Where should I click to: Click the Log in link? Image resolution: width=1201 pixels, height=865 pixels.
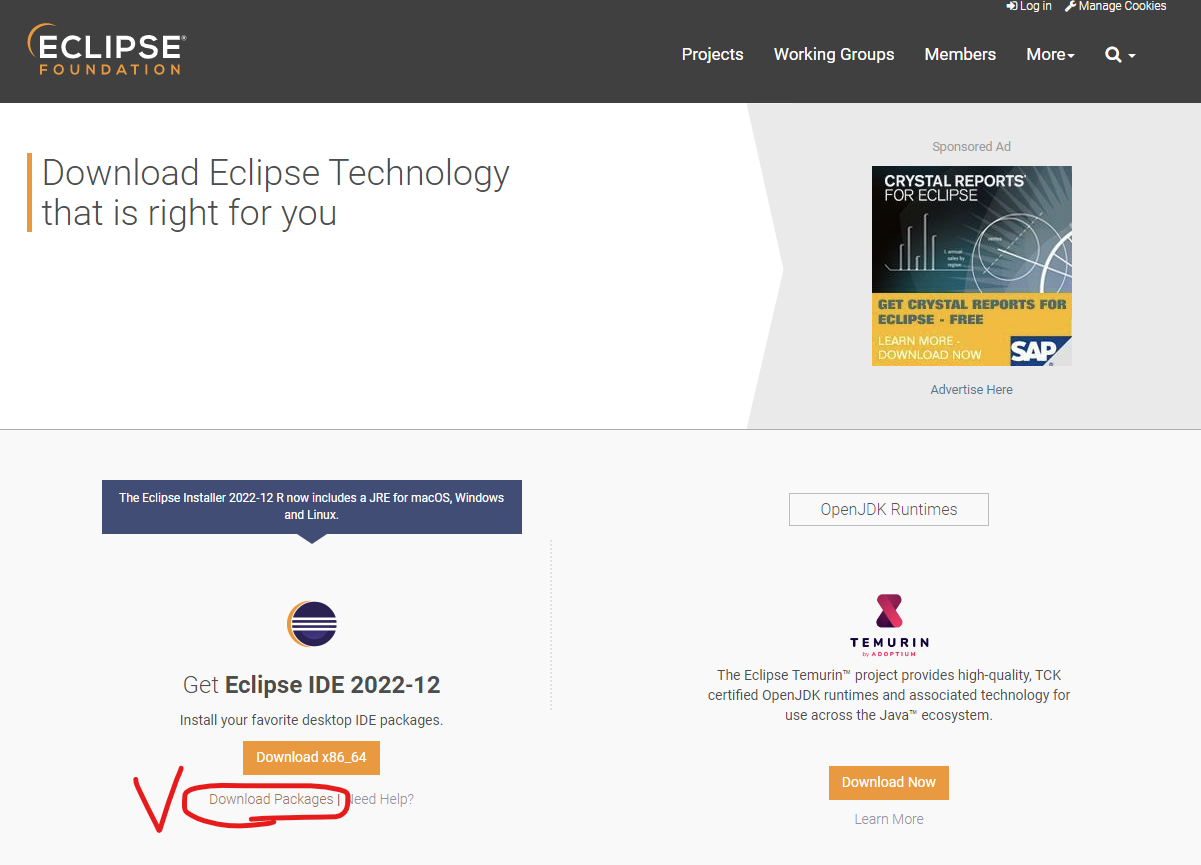[1029, 6]
